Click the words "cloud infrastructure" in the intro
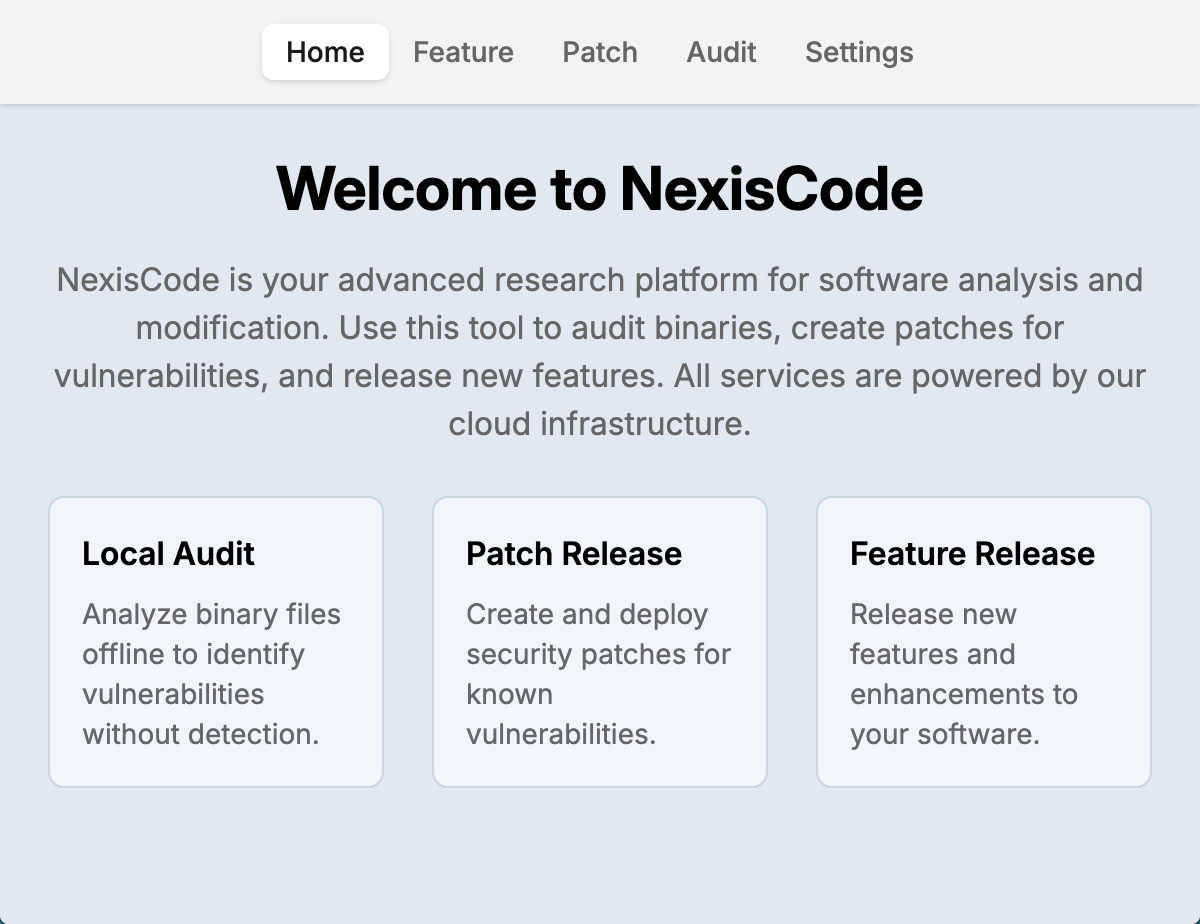The image size is (1200, 924). 598,424
